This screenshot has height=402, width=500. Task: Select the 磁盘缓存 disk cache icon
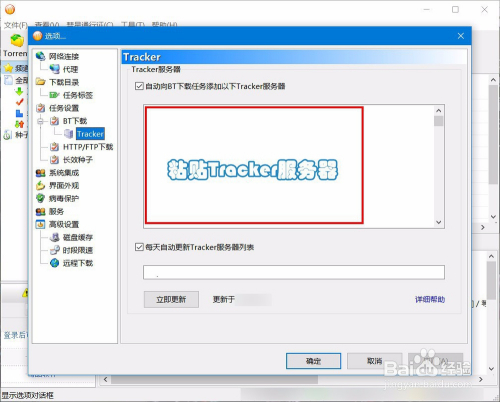(54, 237)
